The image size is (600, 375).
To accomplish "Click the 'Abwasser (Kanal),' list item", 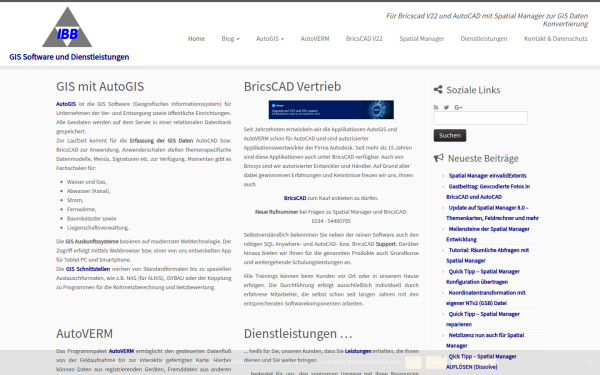I will point(88,191).
